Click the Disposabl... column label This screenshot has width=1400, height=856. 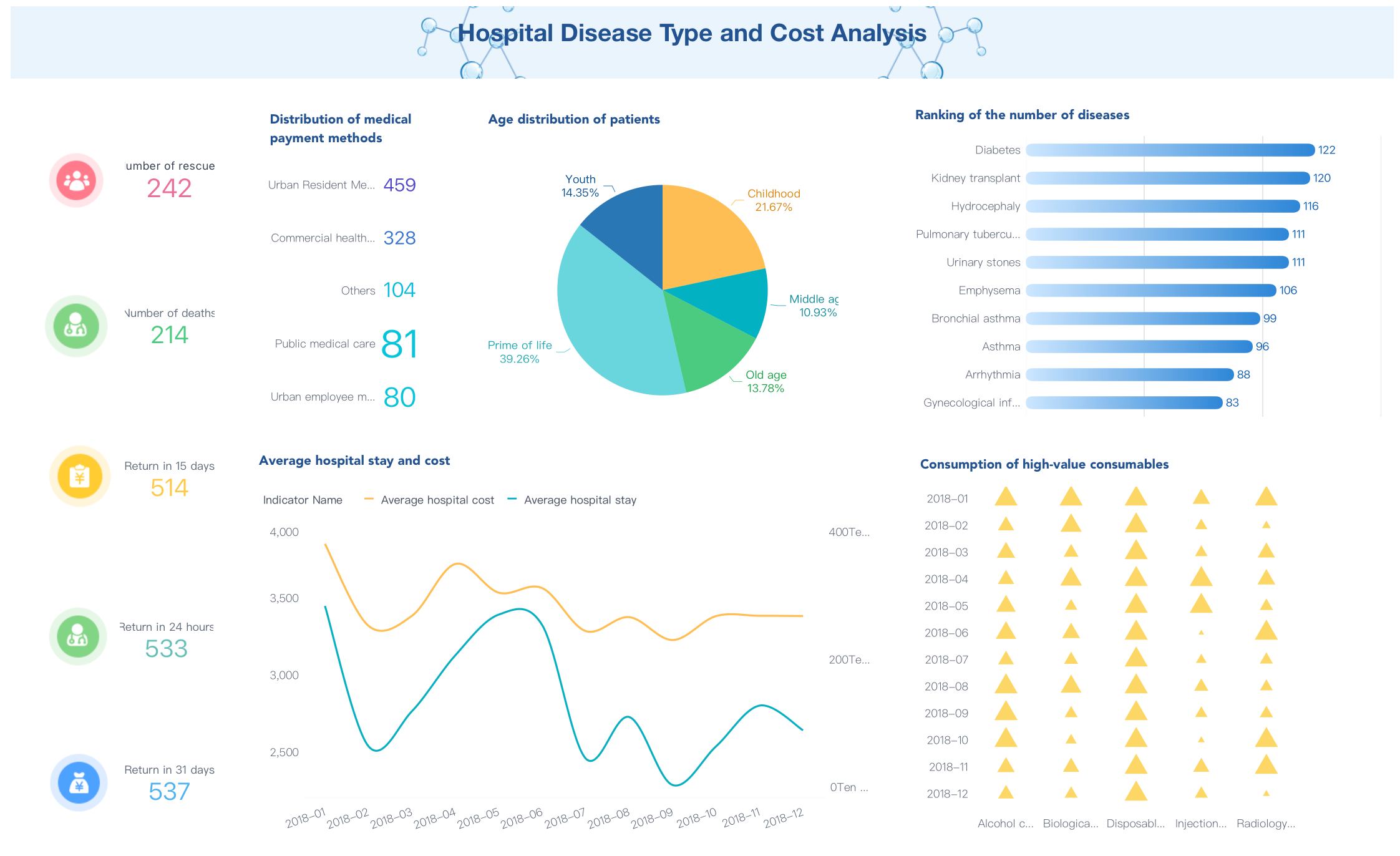[x=1135, y=824]
